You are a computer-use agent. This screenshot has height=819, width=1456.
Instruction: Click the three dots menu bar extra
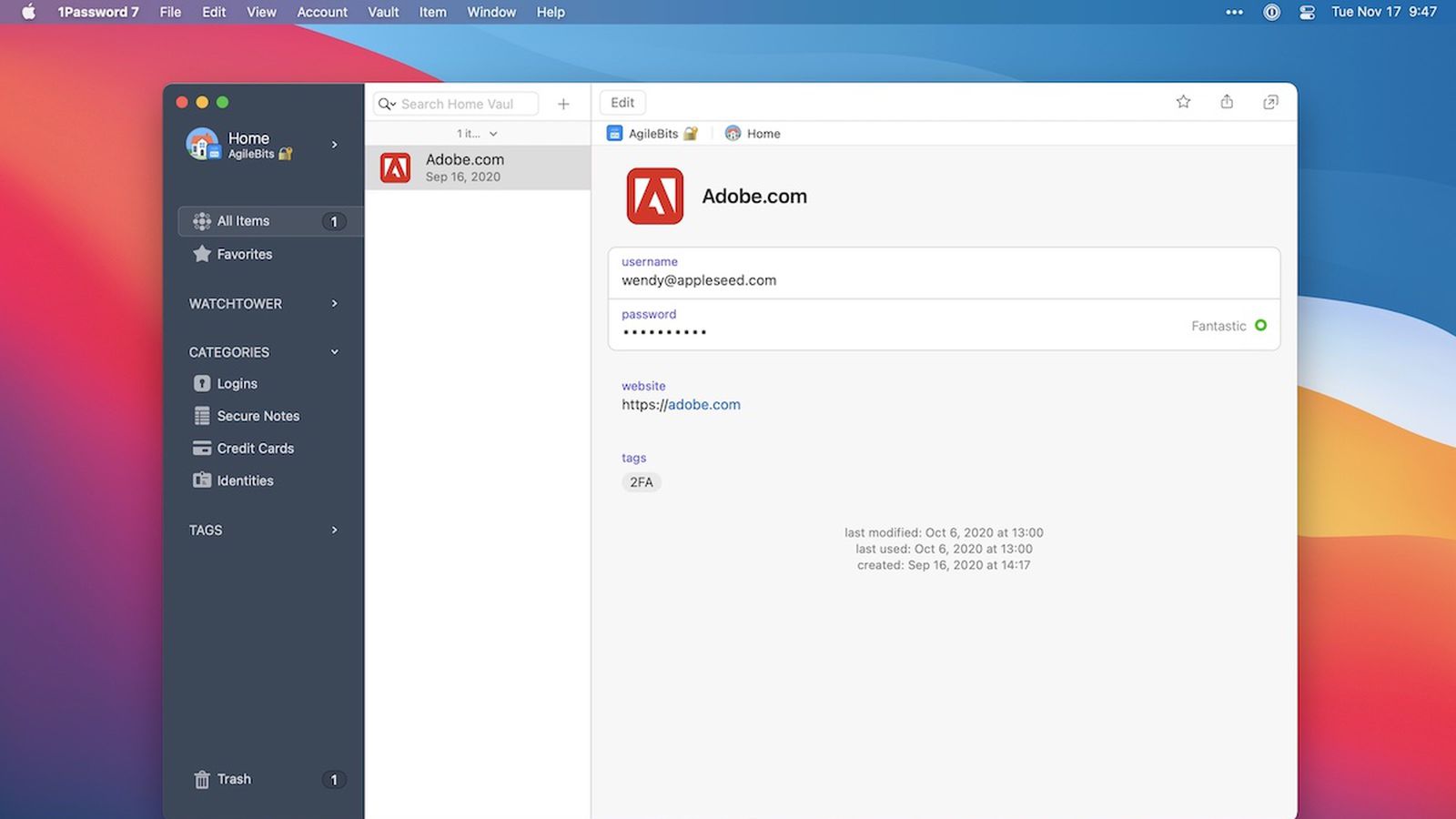(x=1234, y=12)
